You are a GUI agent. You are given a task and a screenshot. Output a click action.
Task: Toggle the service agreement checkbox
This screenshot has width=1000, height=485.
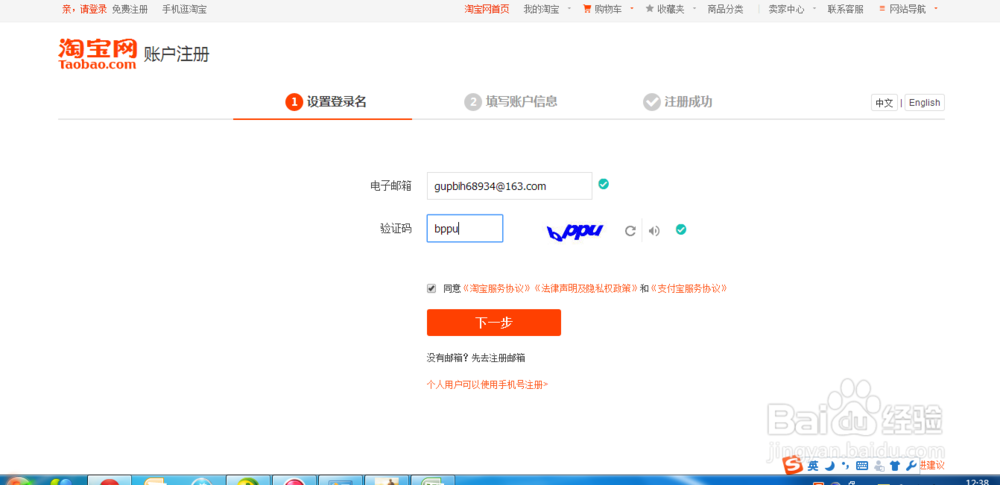pyautogui.click(x=432, y=288)
